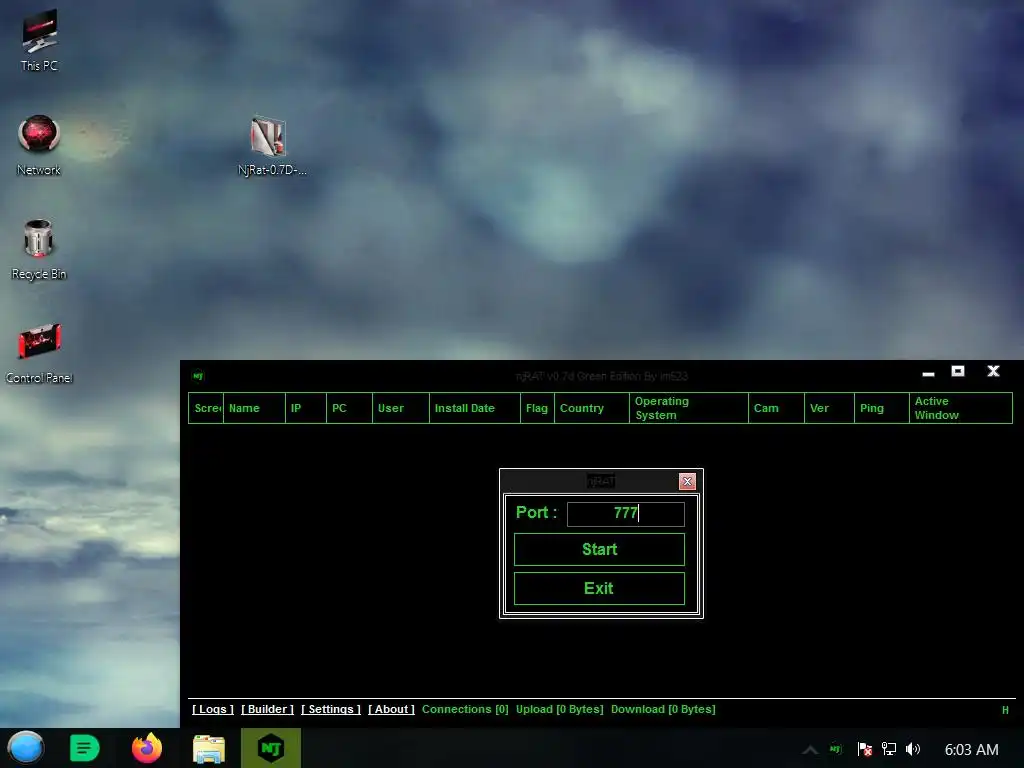Close the njRAT main window
Viewport: 1024px width, 768px height.
pyautogui.click(x=993, y=371)
